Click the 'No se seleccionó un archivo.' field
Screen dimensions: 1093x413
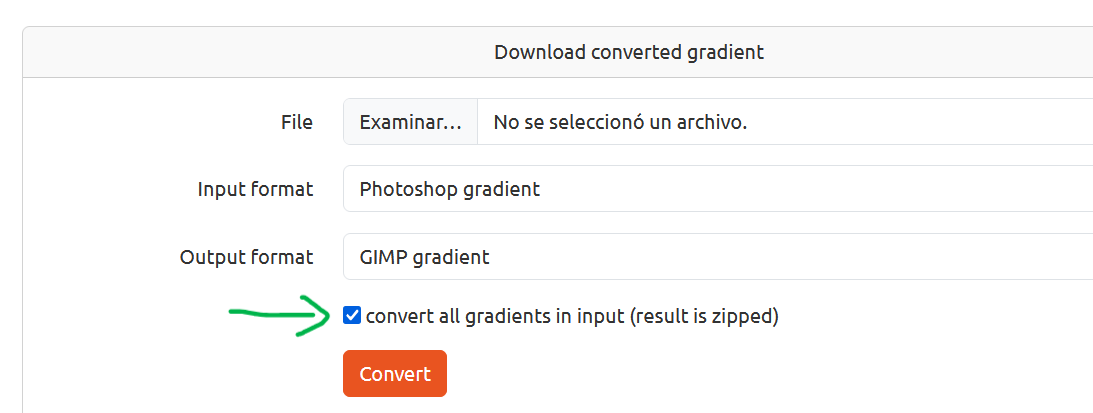tap(620, 123)
